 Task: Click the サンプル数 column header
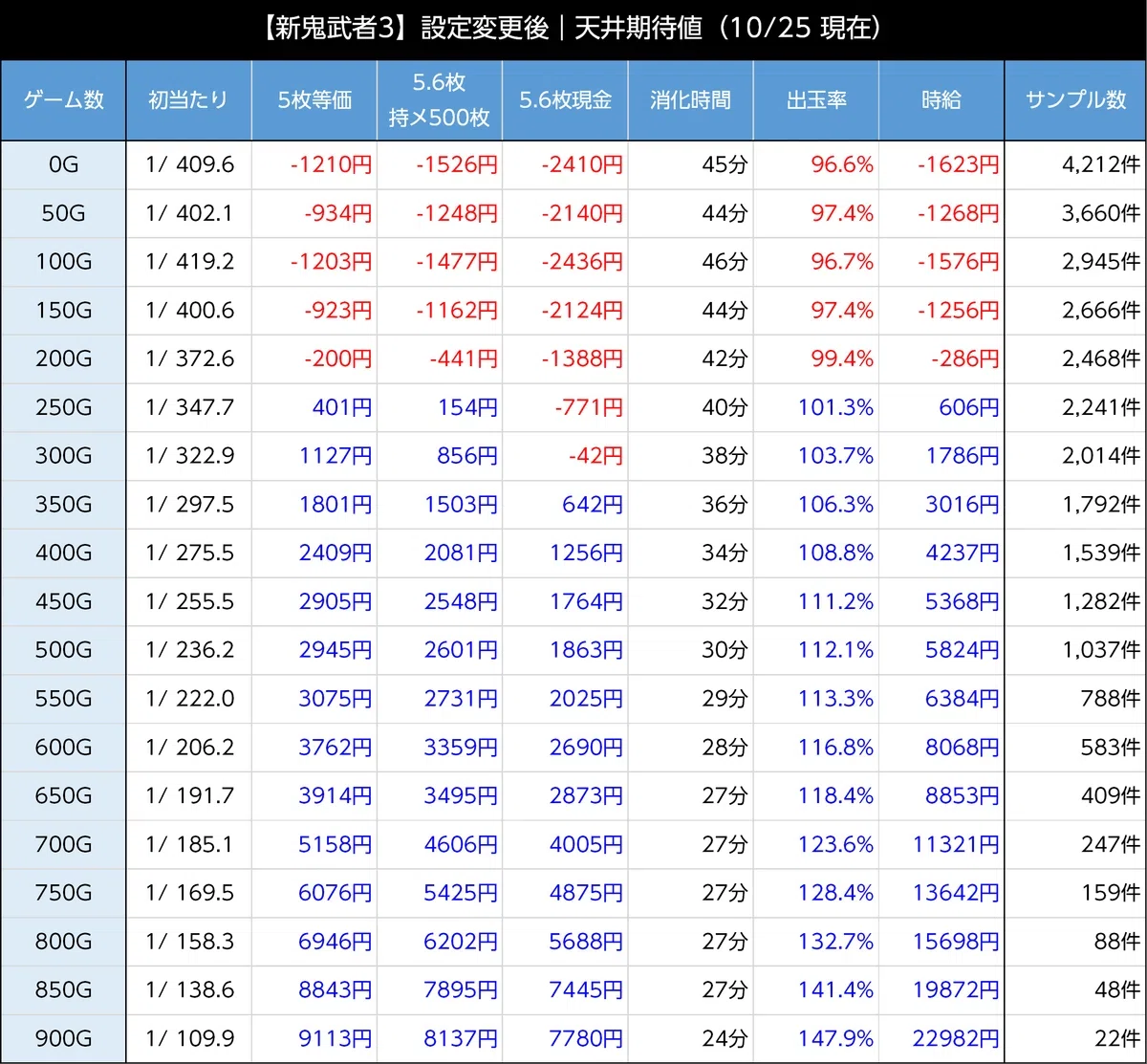tap(1075, 100)
